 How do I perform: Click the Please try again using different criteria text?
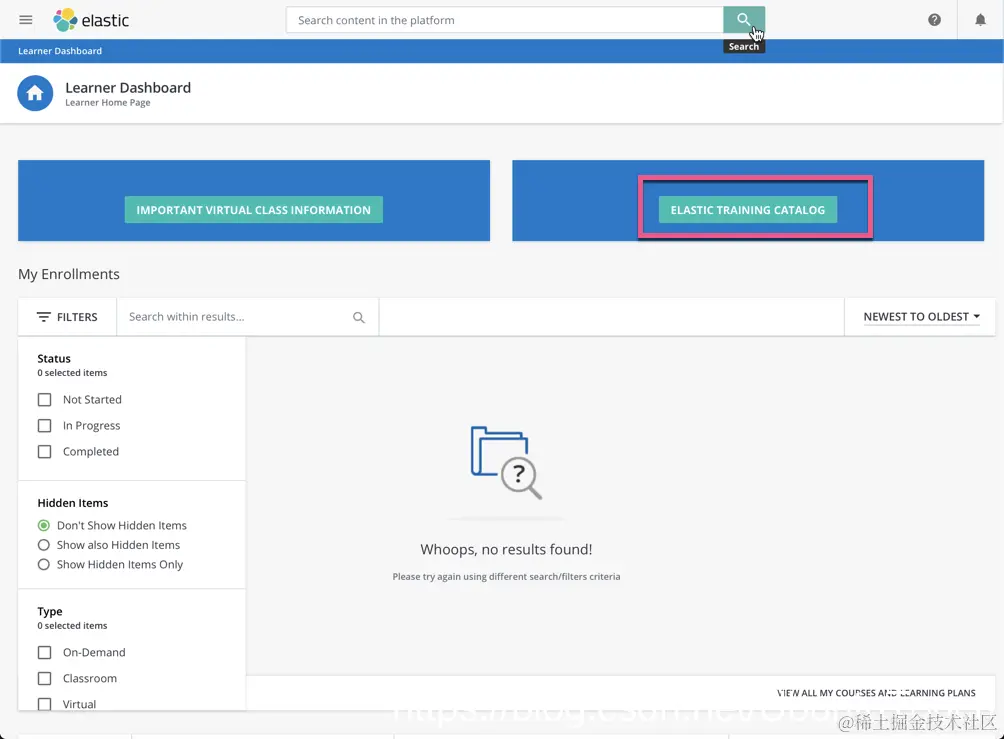click(506, 576)
